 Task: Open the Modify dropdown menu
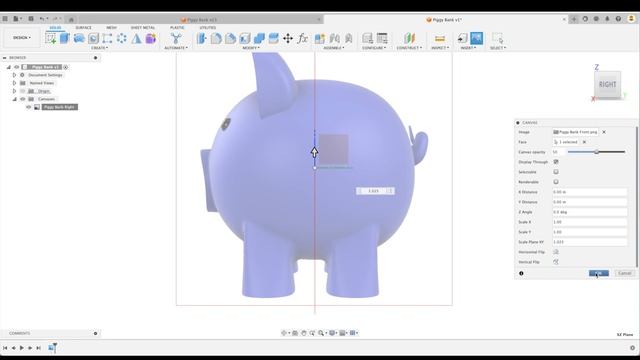[x=251, y=48]
